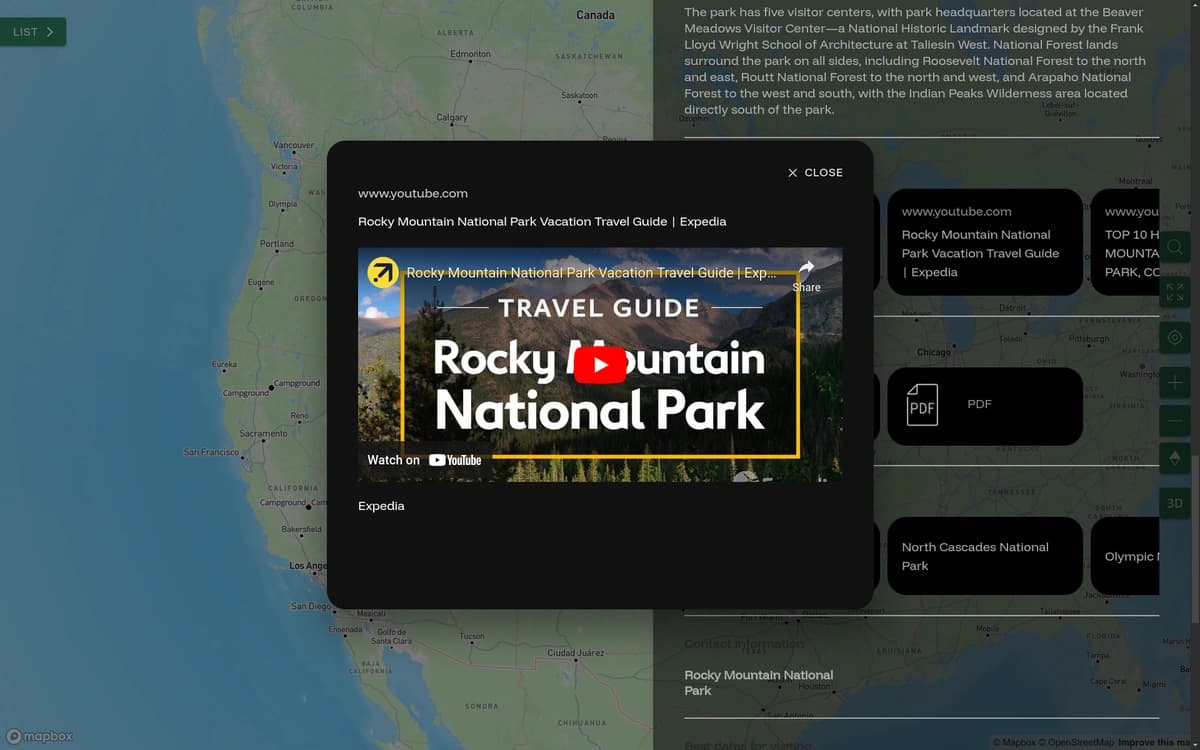Zoom out the map with minus button

click(x=1175, y=421)
